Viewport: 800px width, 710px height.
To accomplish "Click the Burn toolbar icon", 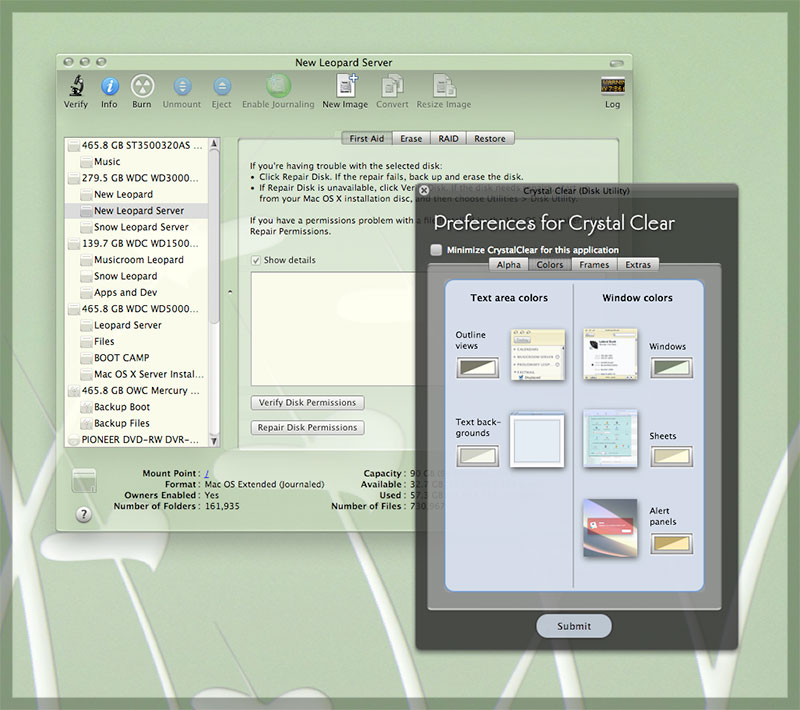I will (x=142, y=86).
